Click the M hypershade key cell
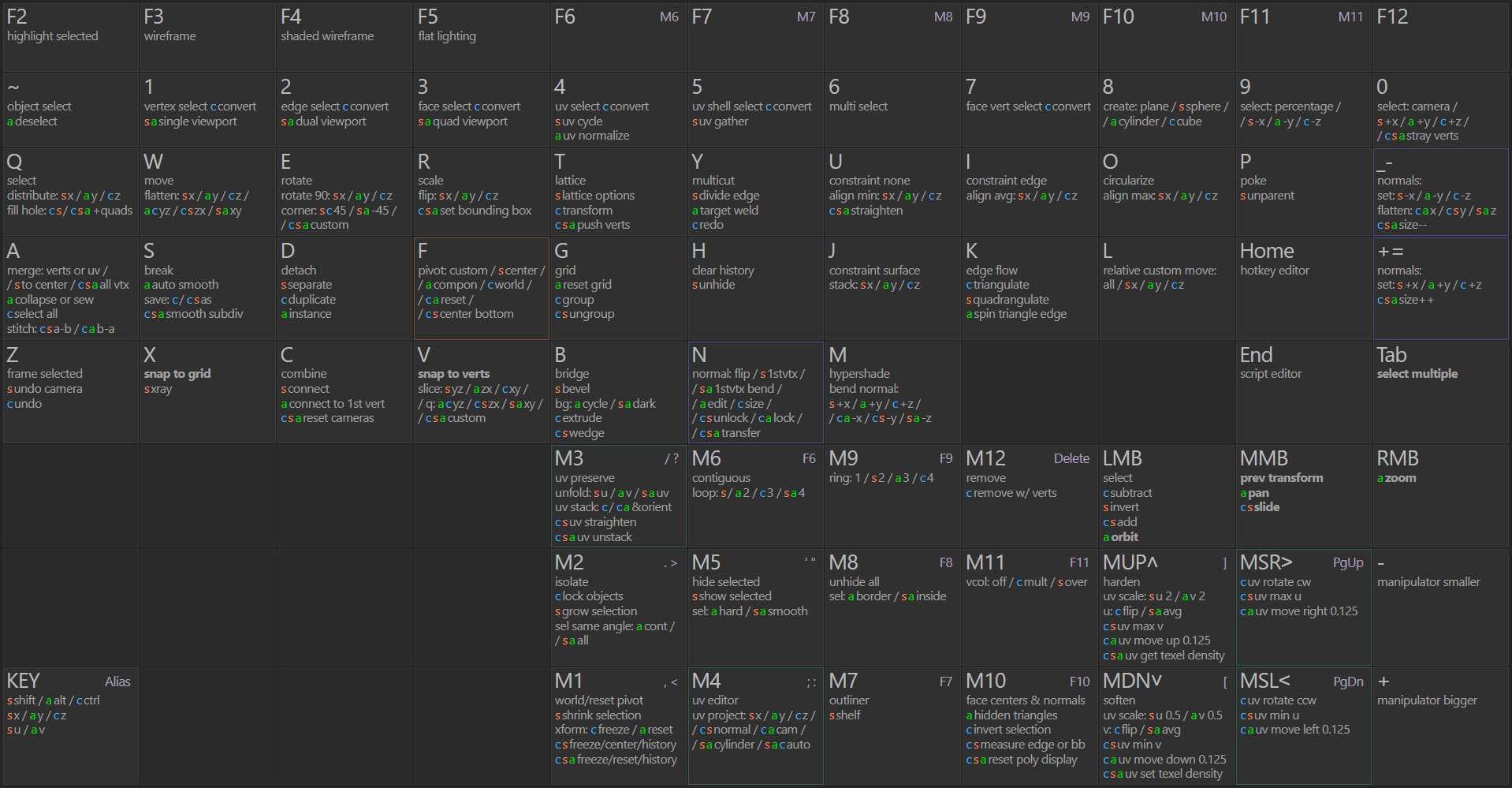Viewport: 1512px width, 788px height. pyautogui.click(x=892, y=391)
